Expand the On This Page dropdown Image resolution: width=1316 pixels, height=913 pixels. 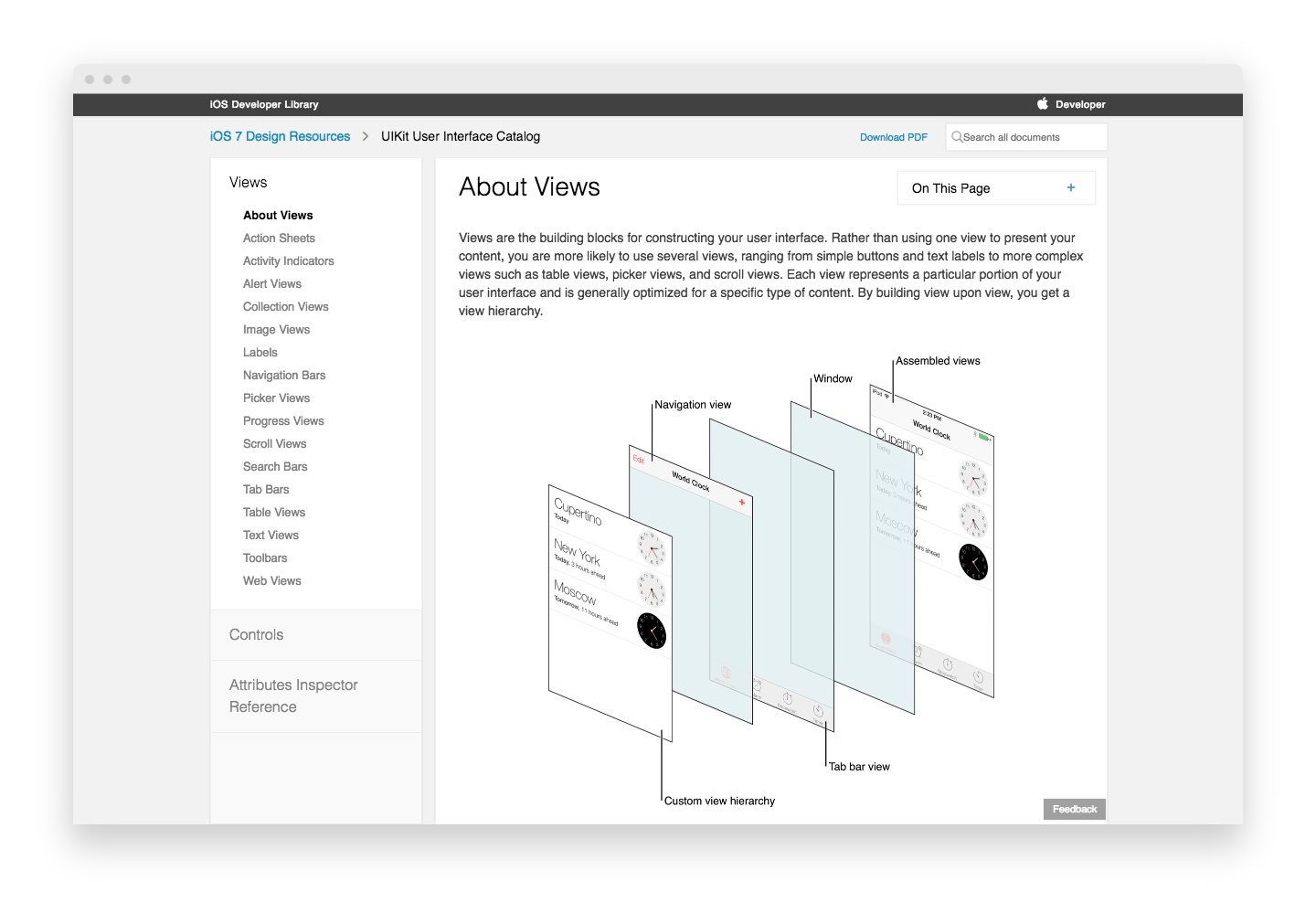(995, 188)
